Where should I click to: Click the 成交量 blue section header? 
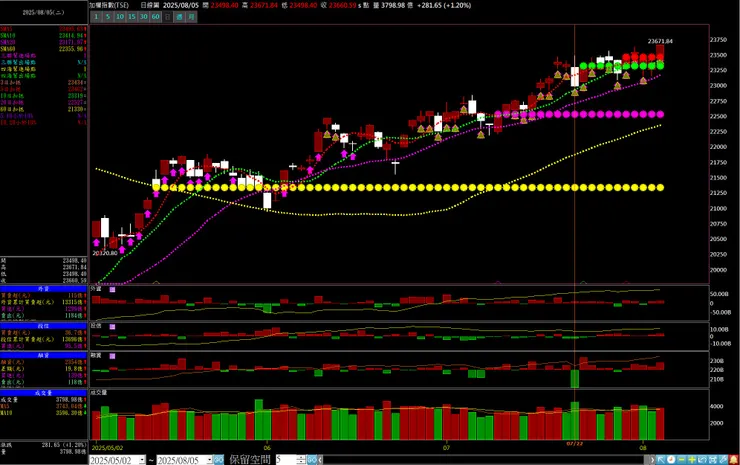[43, 393]
